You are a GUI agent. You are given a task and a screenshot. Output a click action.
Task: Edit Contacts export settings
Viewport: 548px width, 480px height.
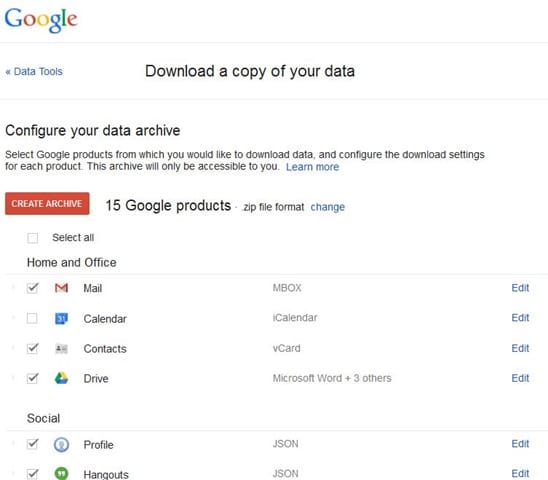click(x=520, y=349)
